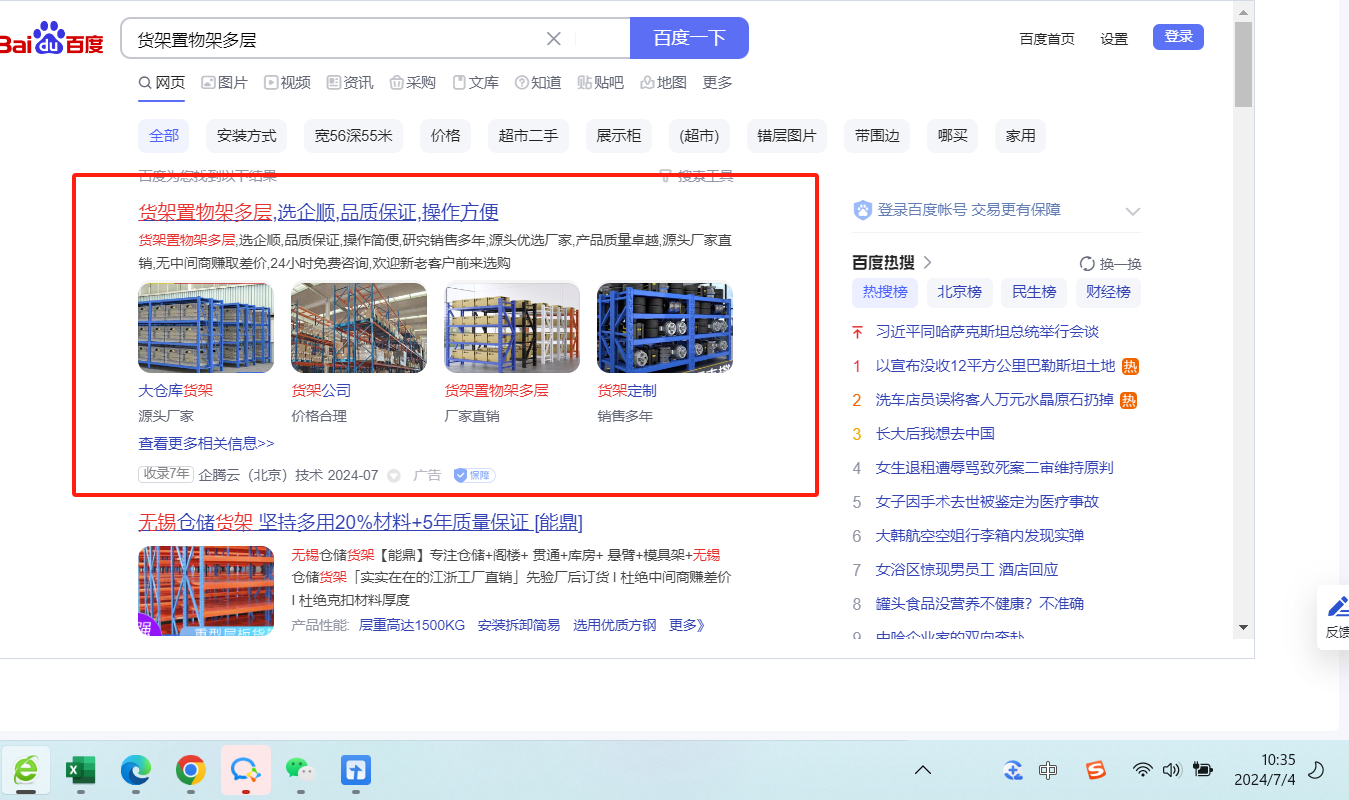Screen dimensions: 1349x800
Task: Apply the 展示柜 filter chip
Action: [619, 136]
